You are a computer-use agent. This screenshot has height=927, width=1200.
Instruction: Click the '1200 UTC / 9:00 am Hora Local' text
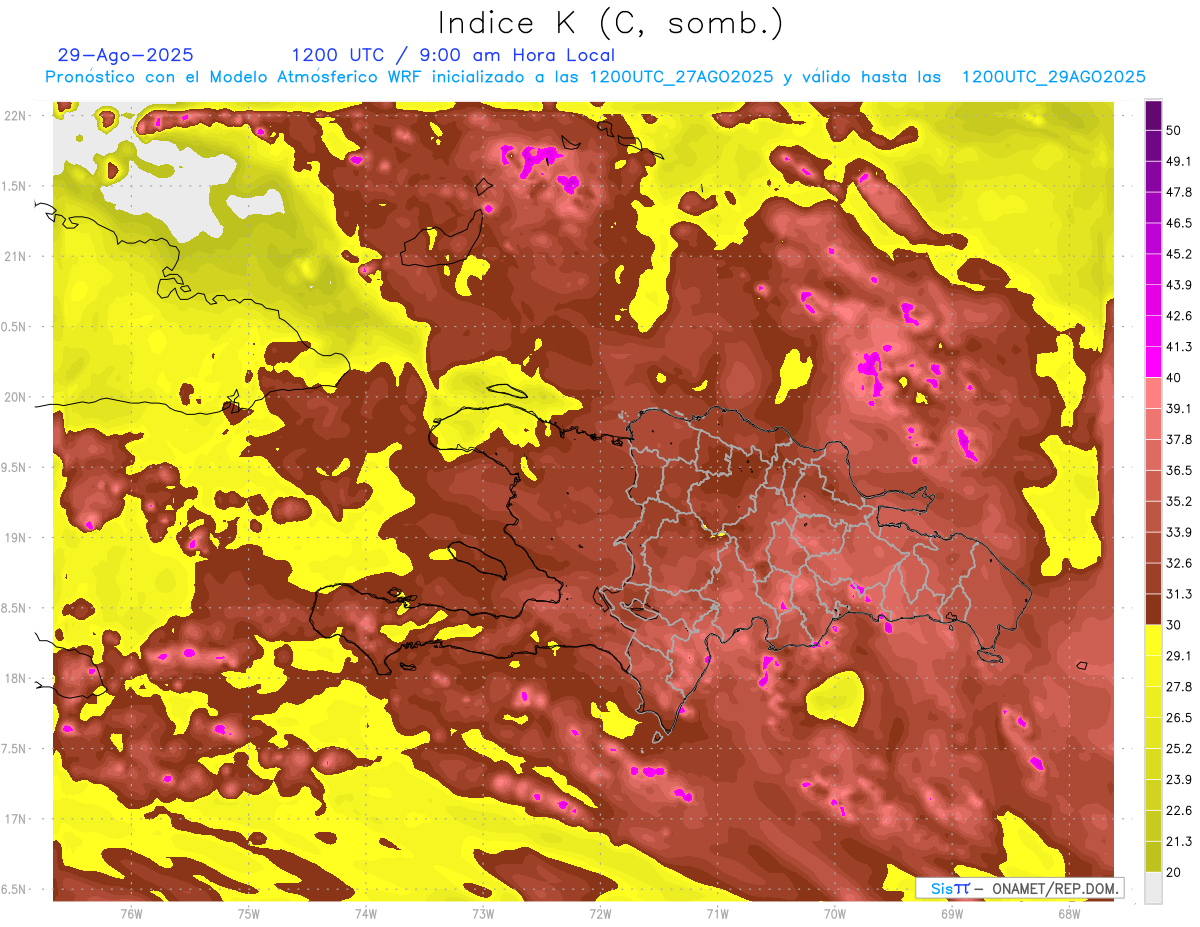453,55
